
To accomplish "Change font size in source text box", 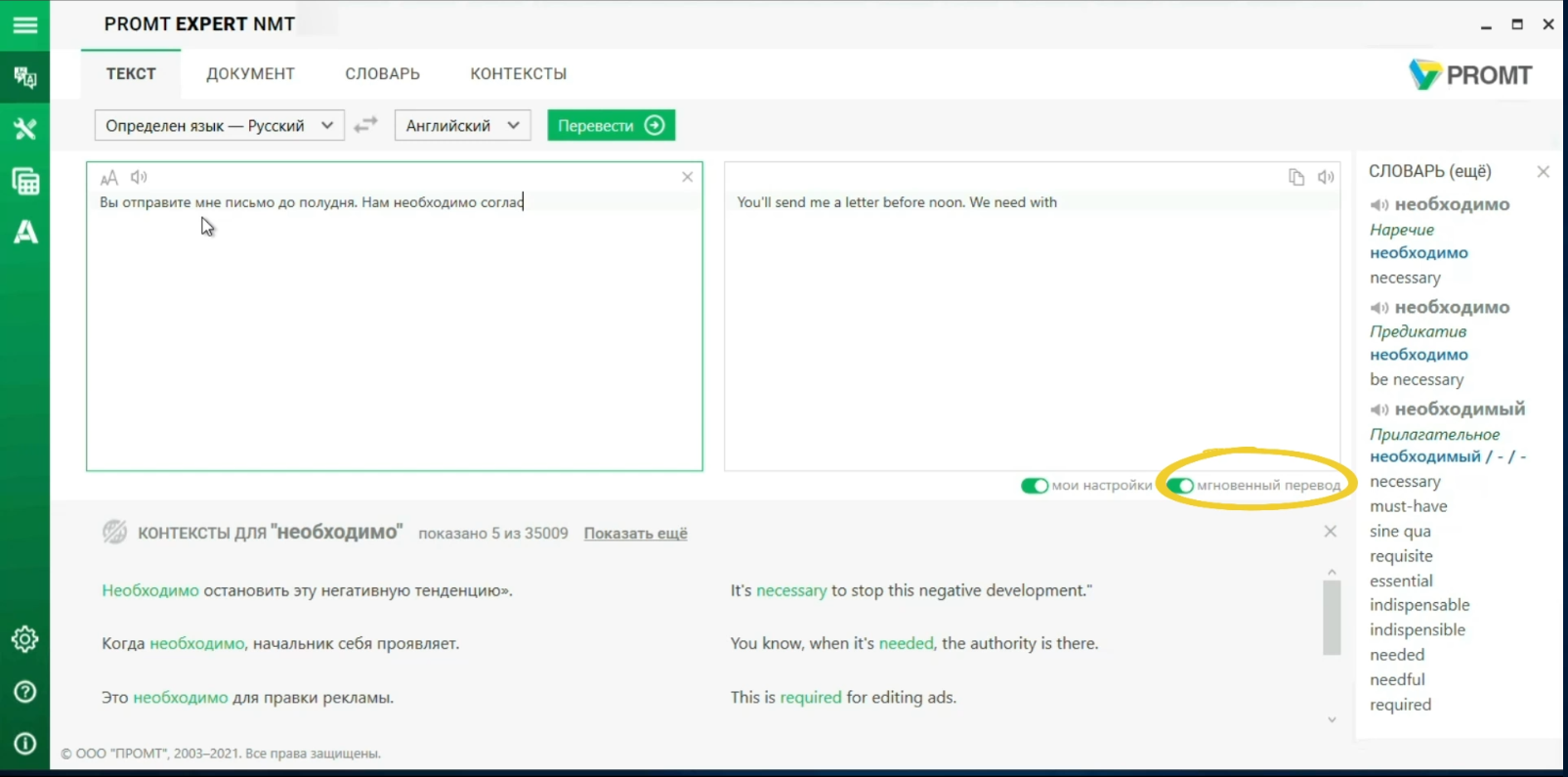I will (x=108, y=177).
